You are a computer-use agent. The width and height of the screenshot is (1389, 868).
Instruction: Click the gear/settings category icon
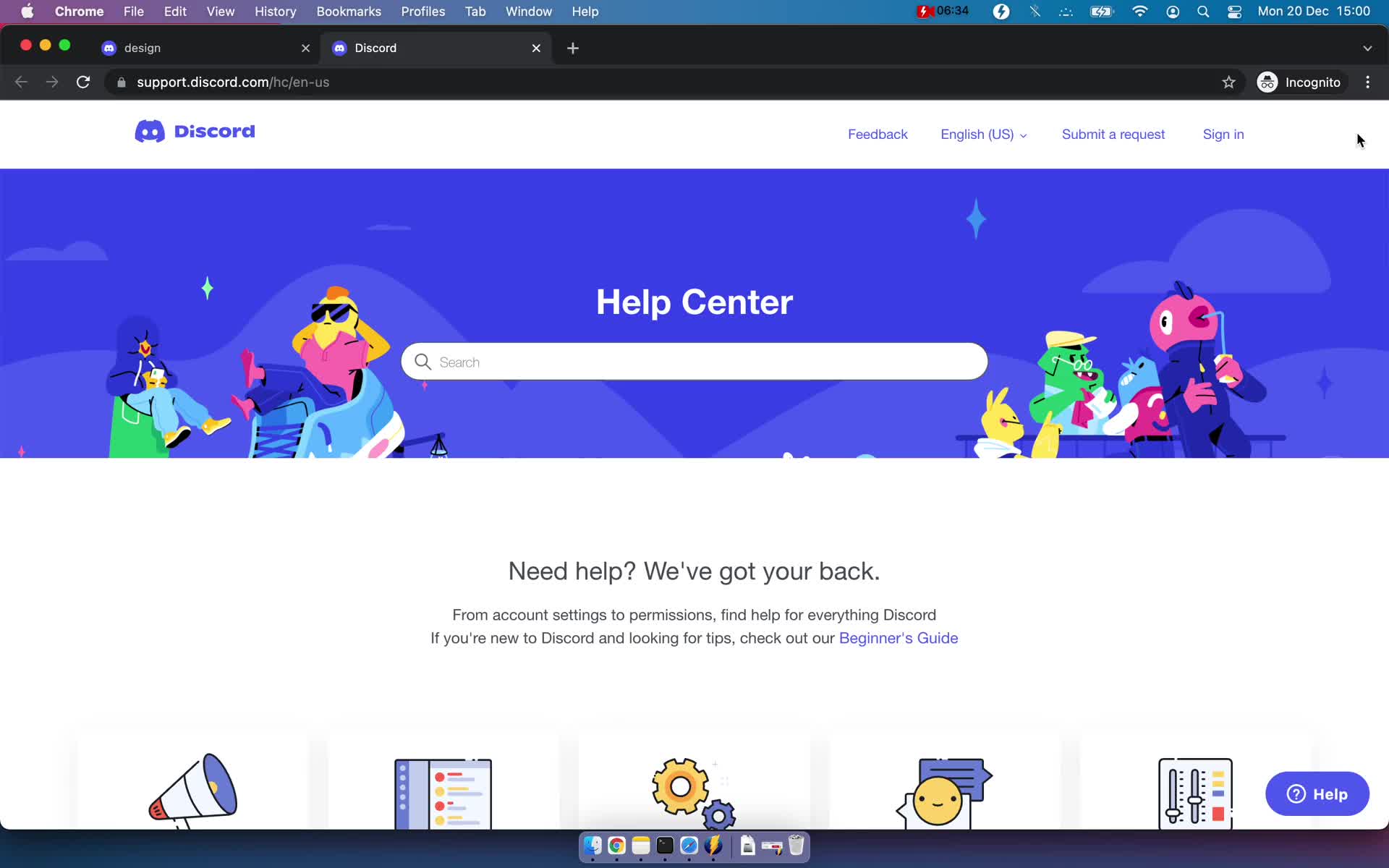point(694,790)
